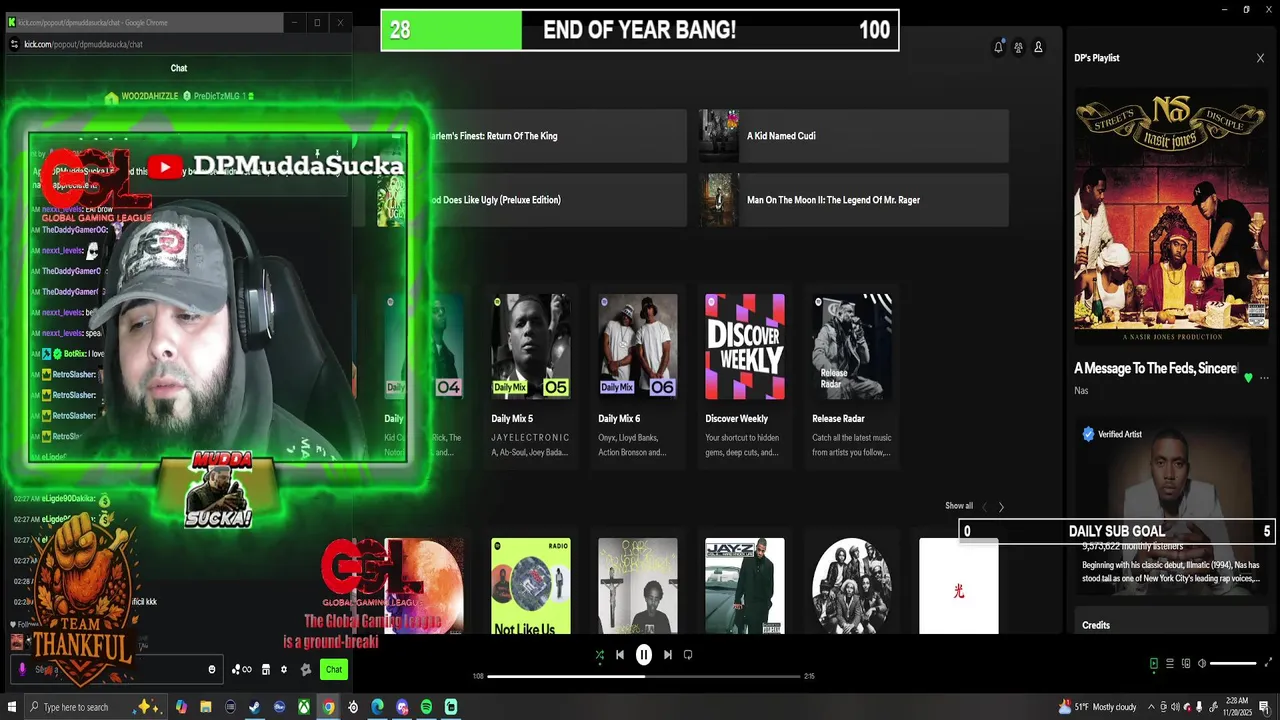Open the crucifix artwork album cover
Screen dimensions: 1280x720
[x=638, y=586]
